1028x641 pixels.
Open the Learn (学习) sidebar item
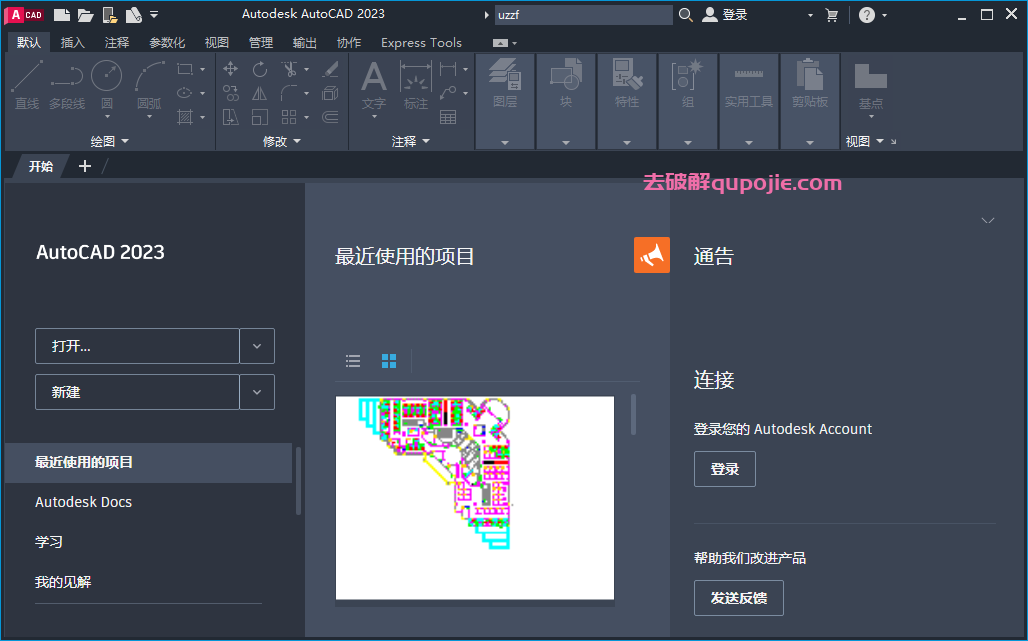pos(49,542)
